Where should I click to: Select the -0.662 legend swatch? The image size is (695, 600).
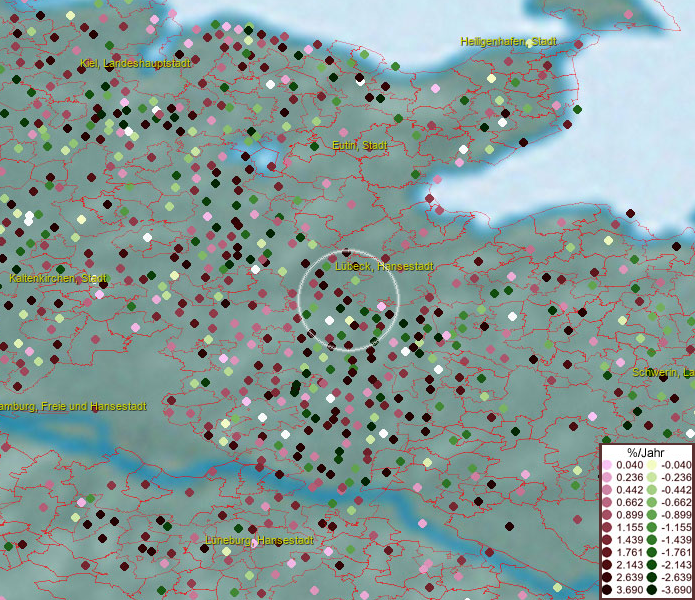[652, 503]
